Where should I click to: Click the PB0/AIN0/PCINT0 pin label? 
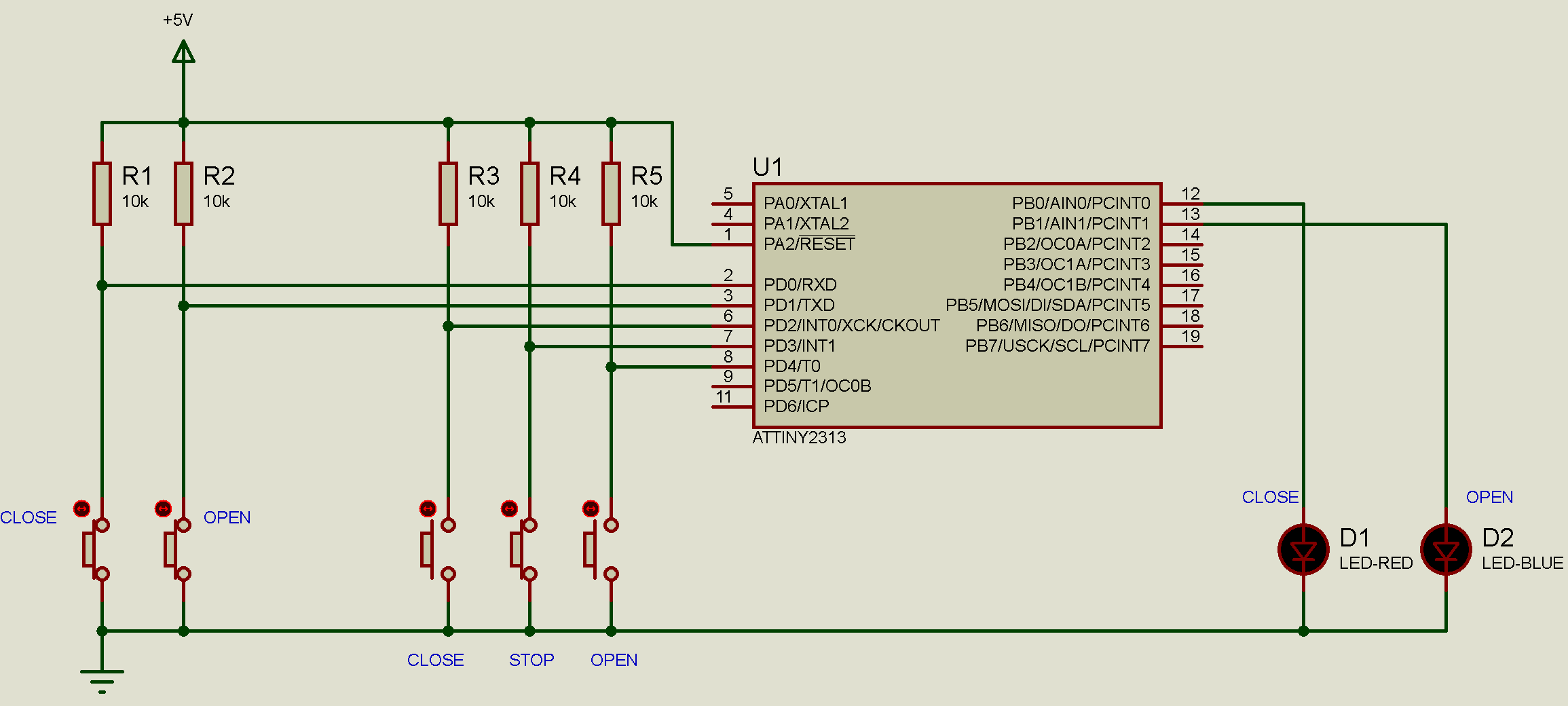click(x=1081, y=203)
